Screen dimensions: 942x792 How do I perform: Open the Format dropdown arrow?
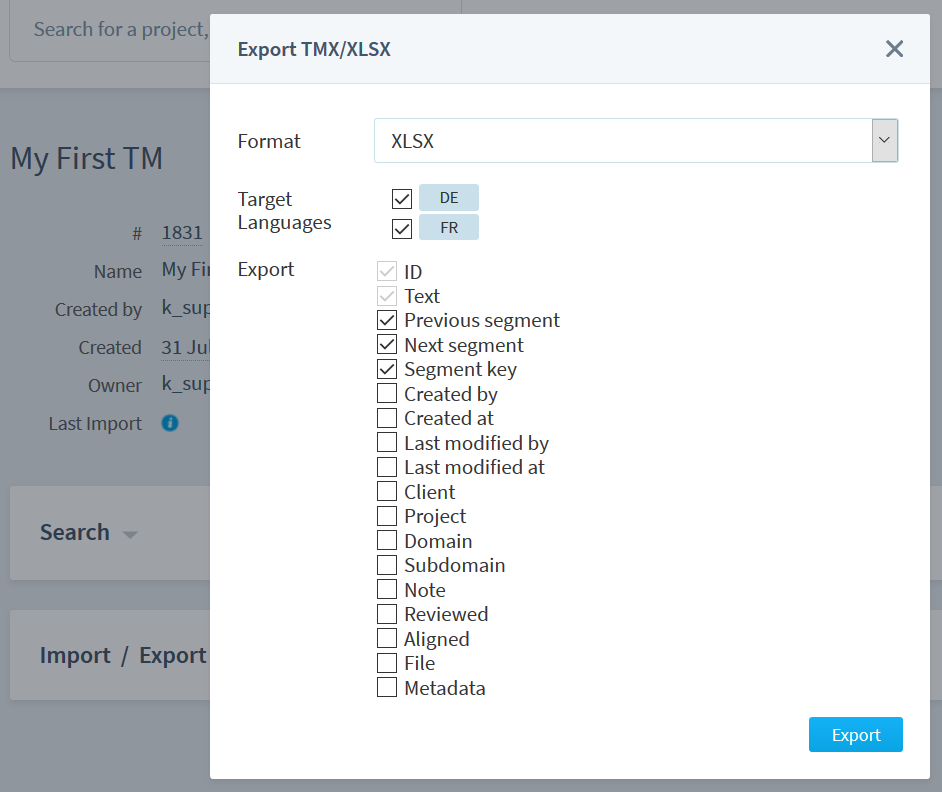(x=884, y=141)
